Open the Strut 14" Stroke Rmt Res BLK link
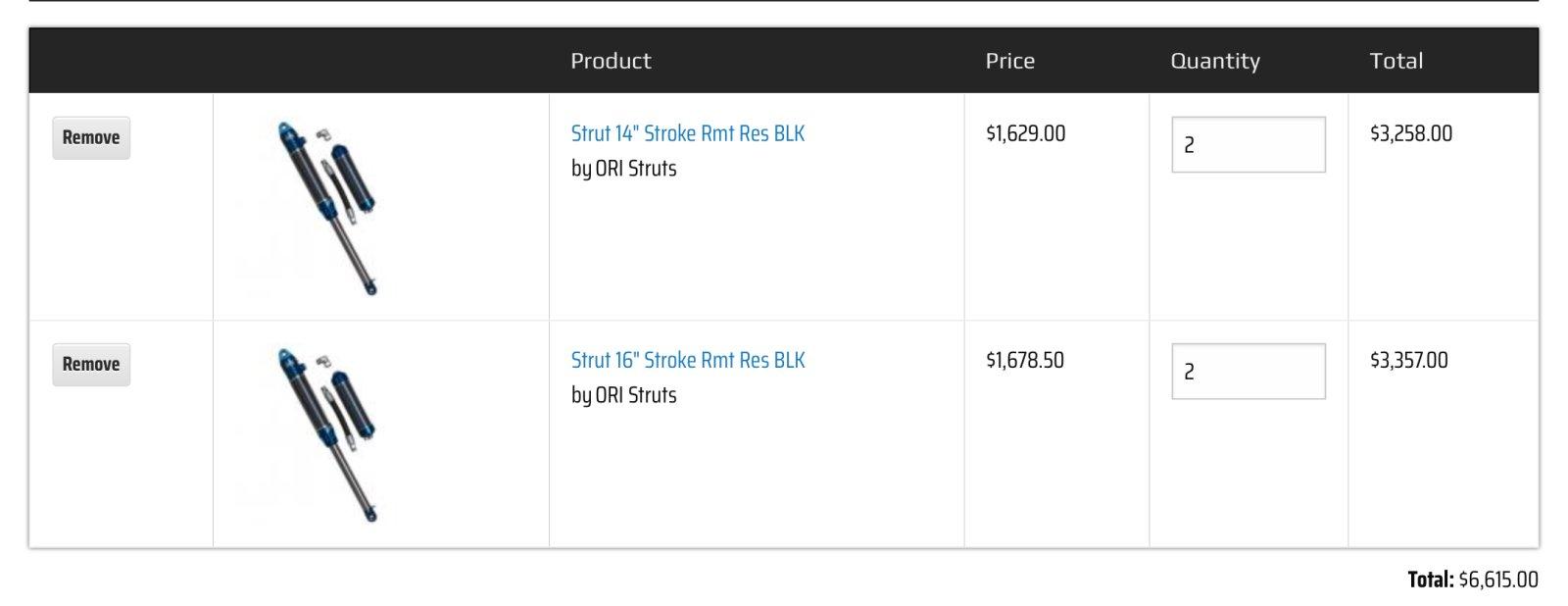This screenshot has height=606, width=1568. (687, 133)
